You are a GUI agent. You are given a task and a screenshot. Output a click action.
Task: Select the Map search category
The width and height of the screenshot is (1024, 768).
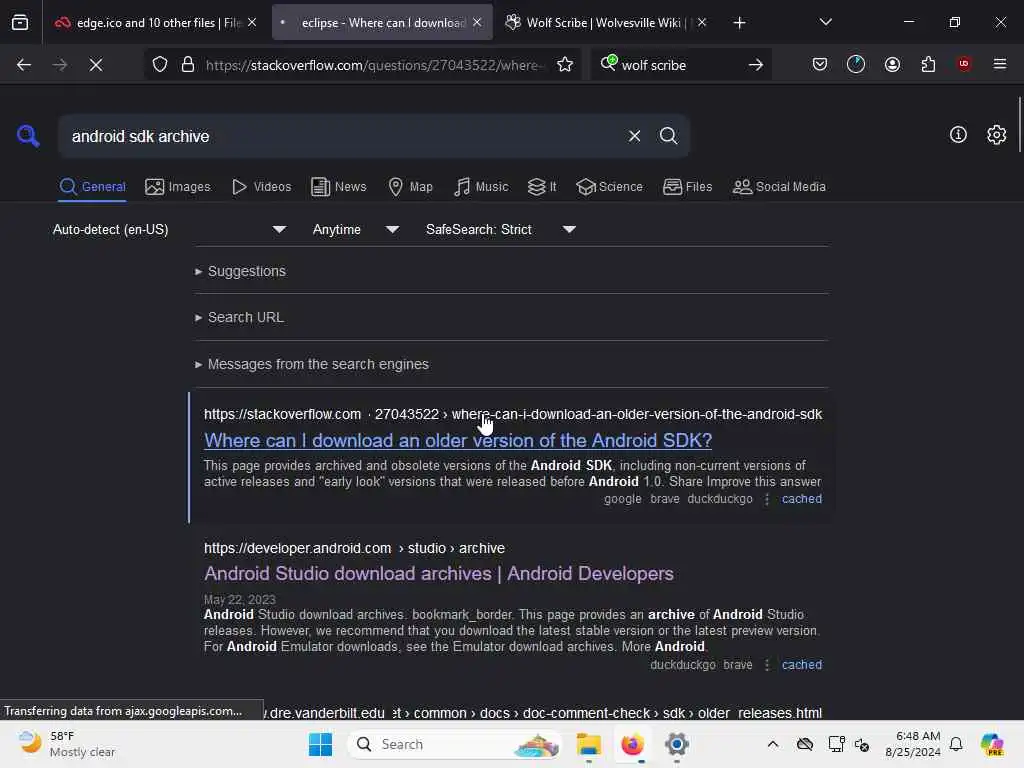pyautogui.click(x=411, y=187)
